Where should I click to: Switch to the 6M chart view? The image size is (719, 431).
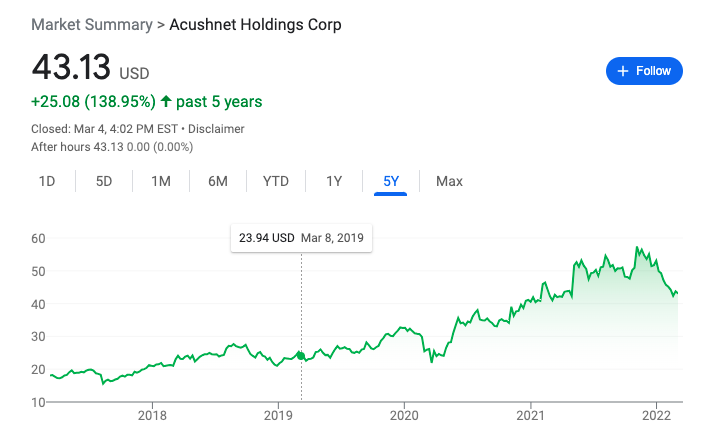coord(218,181)
